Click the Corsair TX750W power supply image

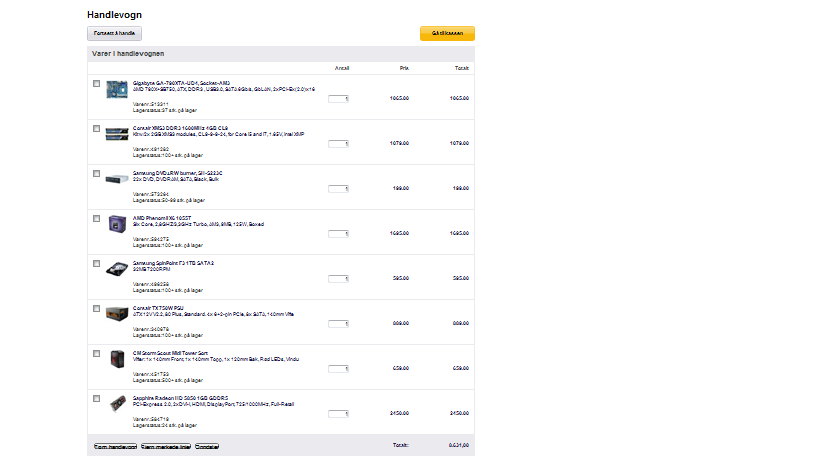(x=117, y=314)
